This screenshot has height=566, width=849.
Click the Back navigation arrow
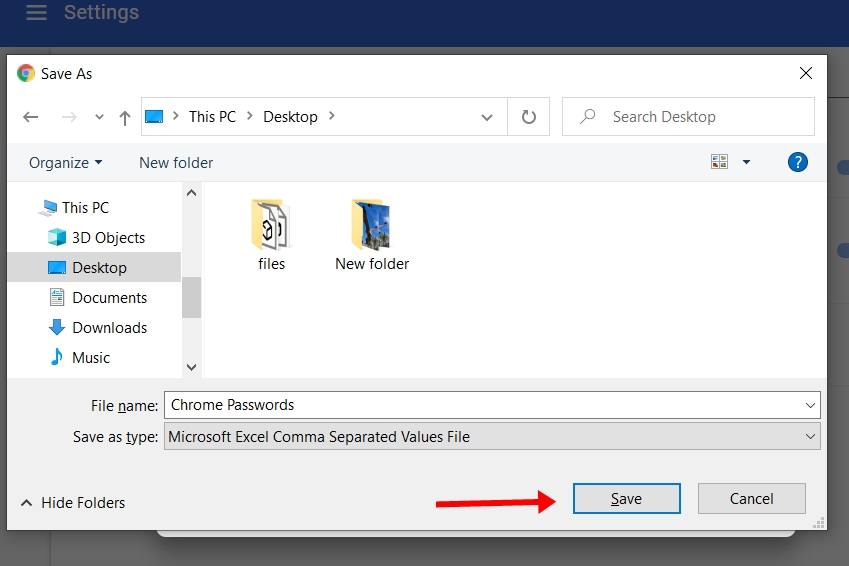(x=31, y=117)
